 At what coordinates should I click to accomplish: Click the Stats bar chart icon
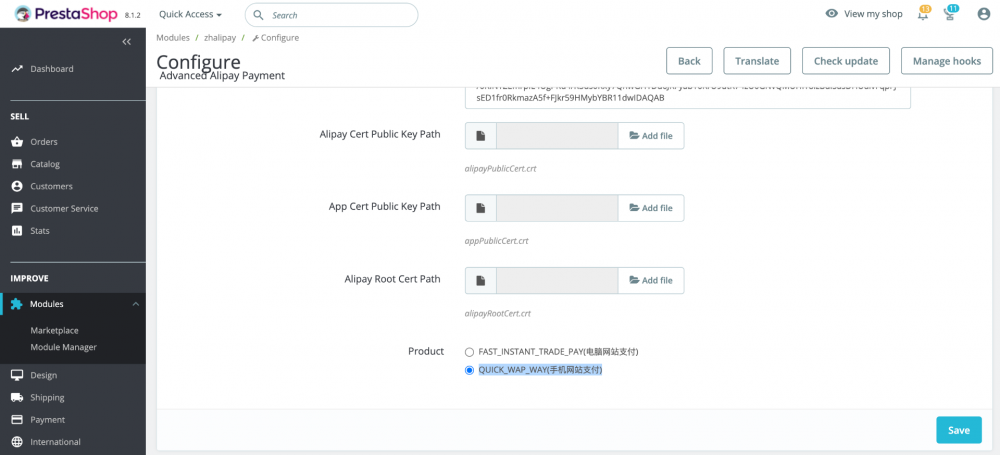[x=17, y=231]
